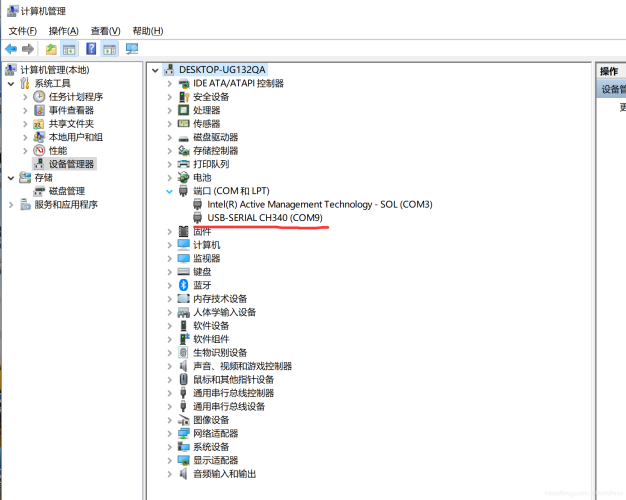The height and width of the screenshot is (500, 626).
Task: Select the 生物识别设备 category
Action: (220, 353)
